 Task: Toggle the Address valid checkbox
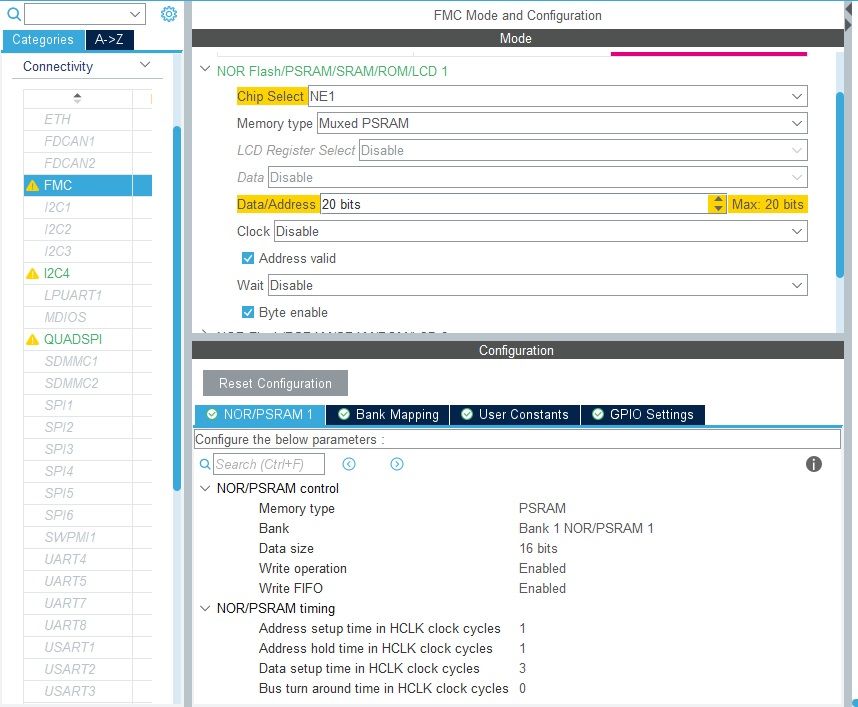point(248,258)
